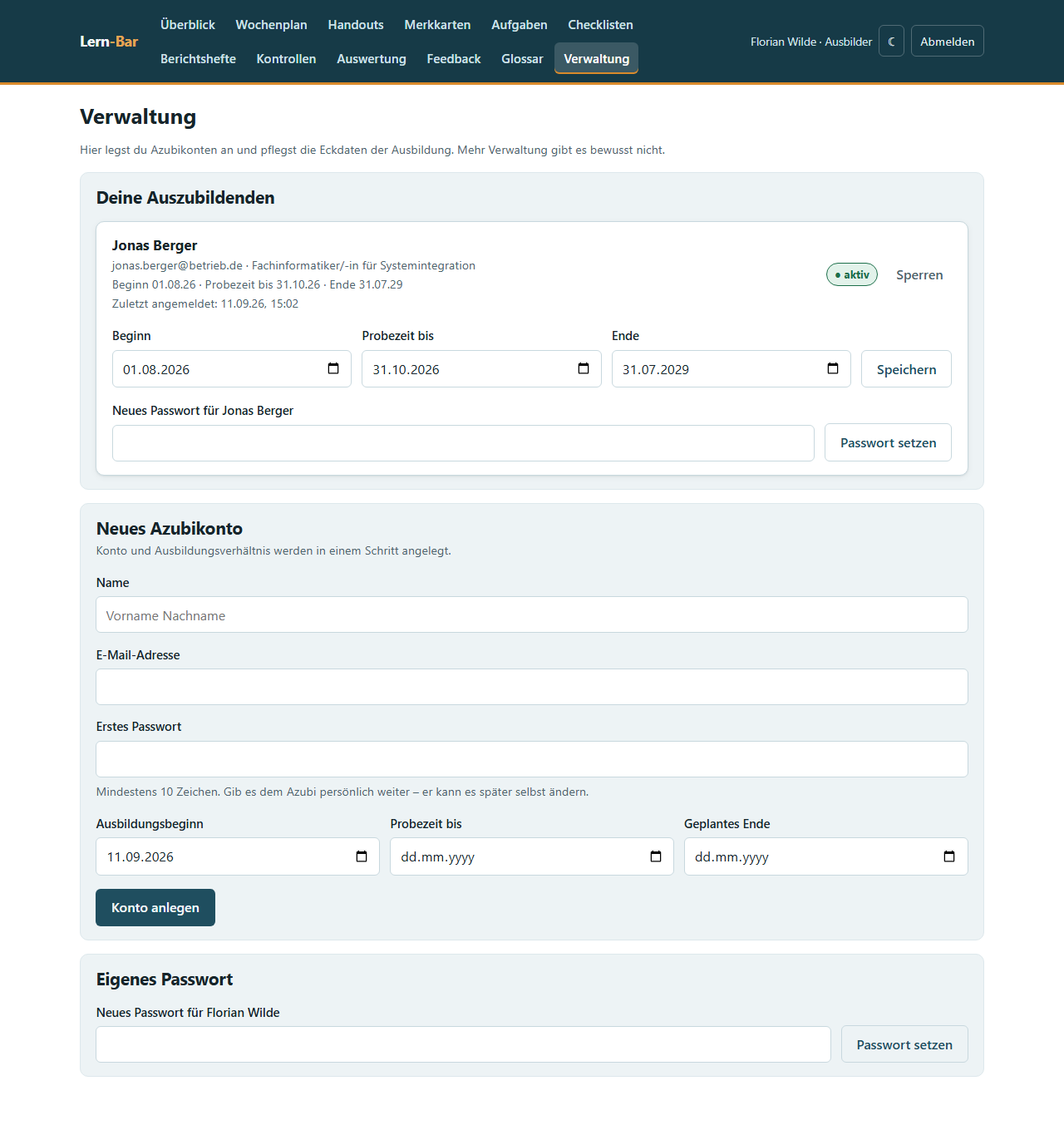Click the E-Mail-Adresse input field
Screen dimensions: 1064x1130
(x=532, y=687)
